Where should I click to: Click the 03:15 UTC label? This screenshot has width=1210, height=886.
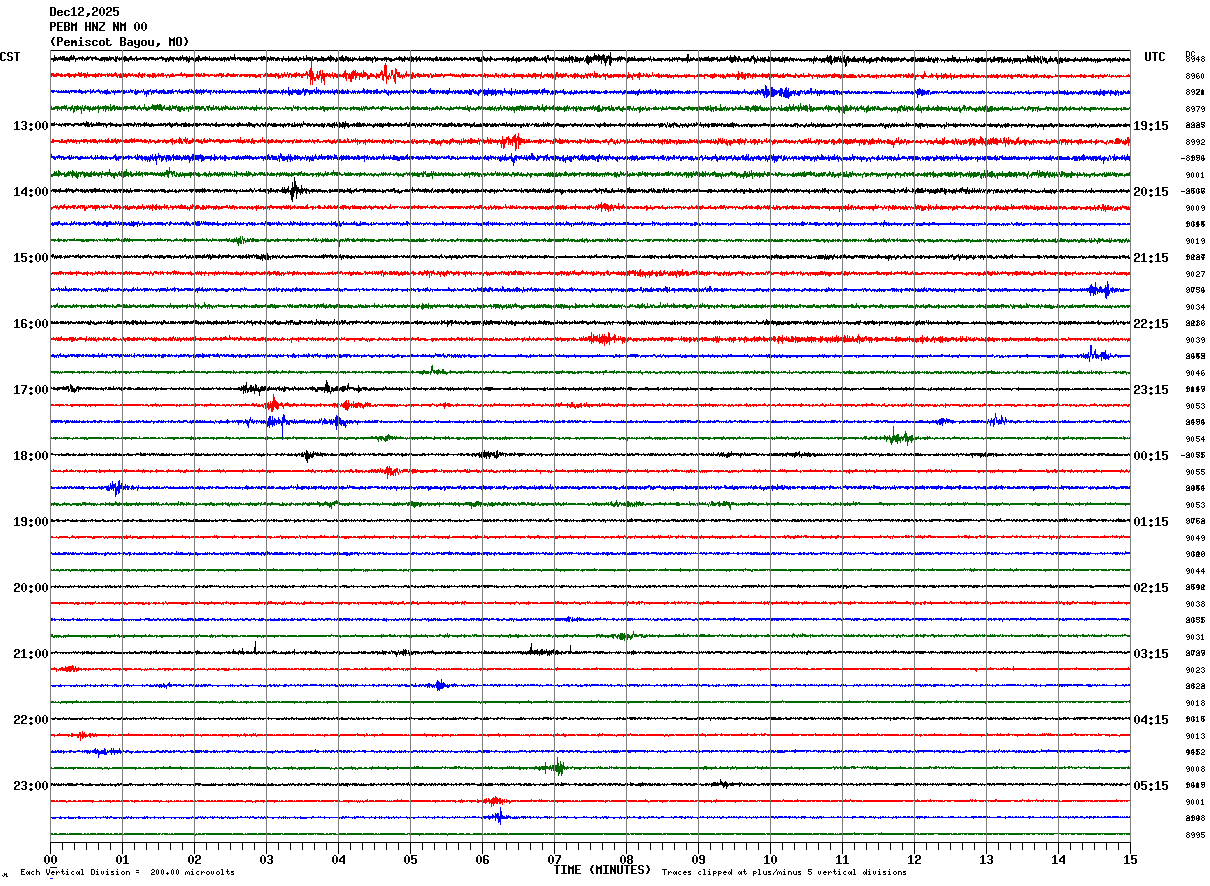coord(1151,654)
